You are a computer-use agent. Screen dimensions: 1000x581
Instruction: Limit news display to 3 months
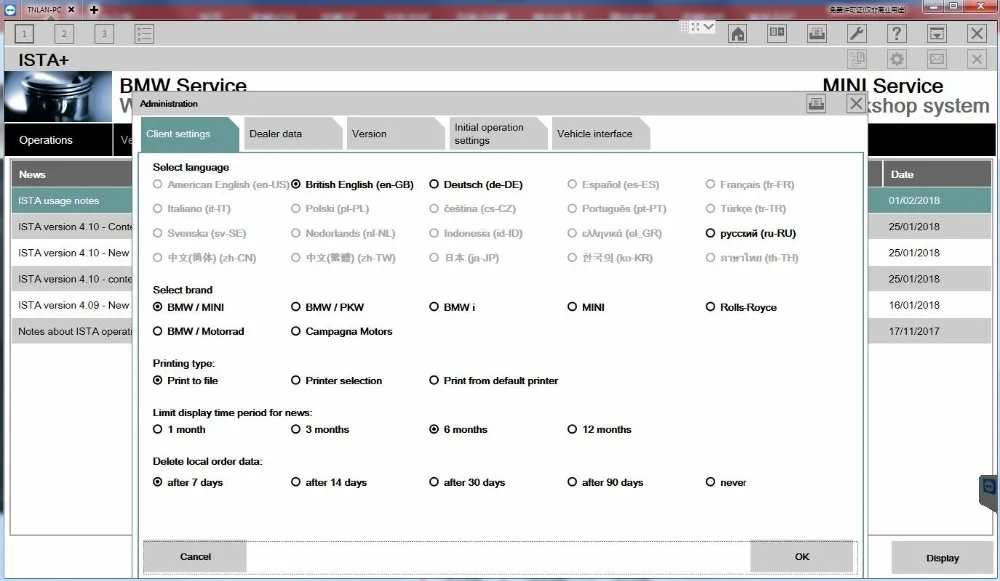[x=320, y=429]
